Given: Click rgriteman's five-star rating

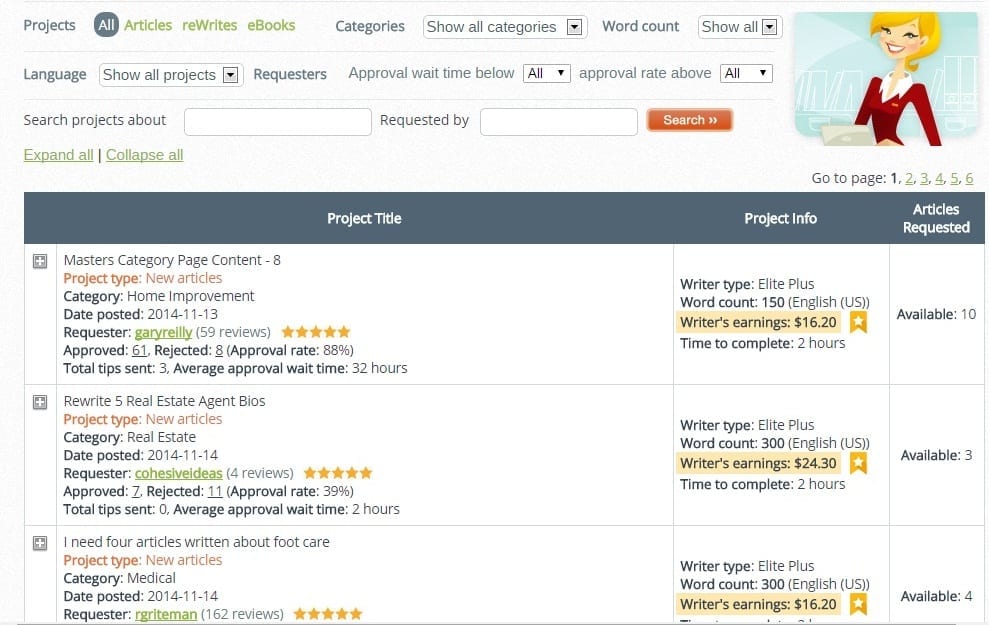Looking at the screenshot, I should click(x=328, y=614).
